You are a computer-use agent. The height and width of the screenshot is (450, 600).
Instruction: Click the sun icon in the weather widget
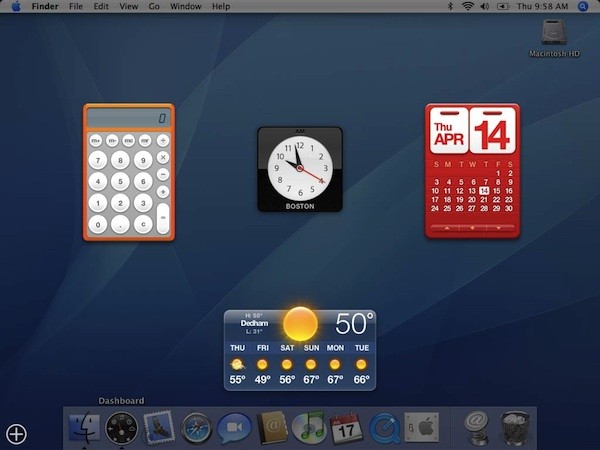[300, 324]
